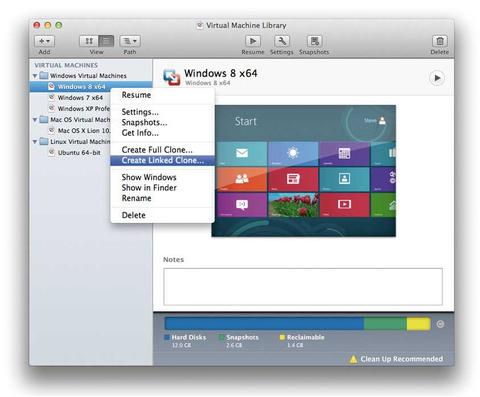
Task: Choose Create Linked Clone from context menu
Action: (x=162, y=160)
